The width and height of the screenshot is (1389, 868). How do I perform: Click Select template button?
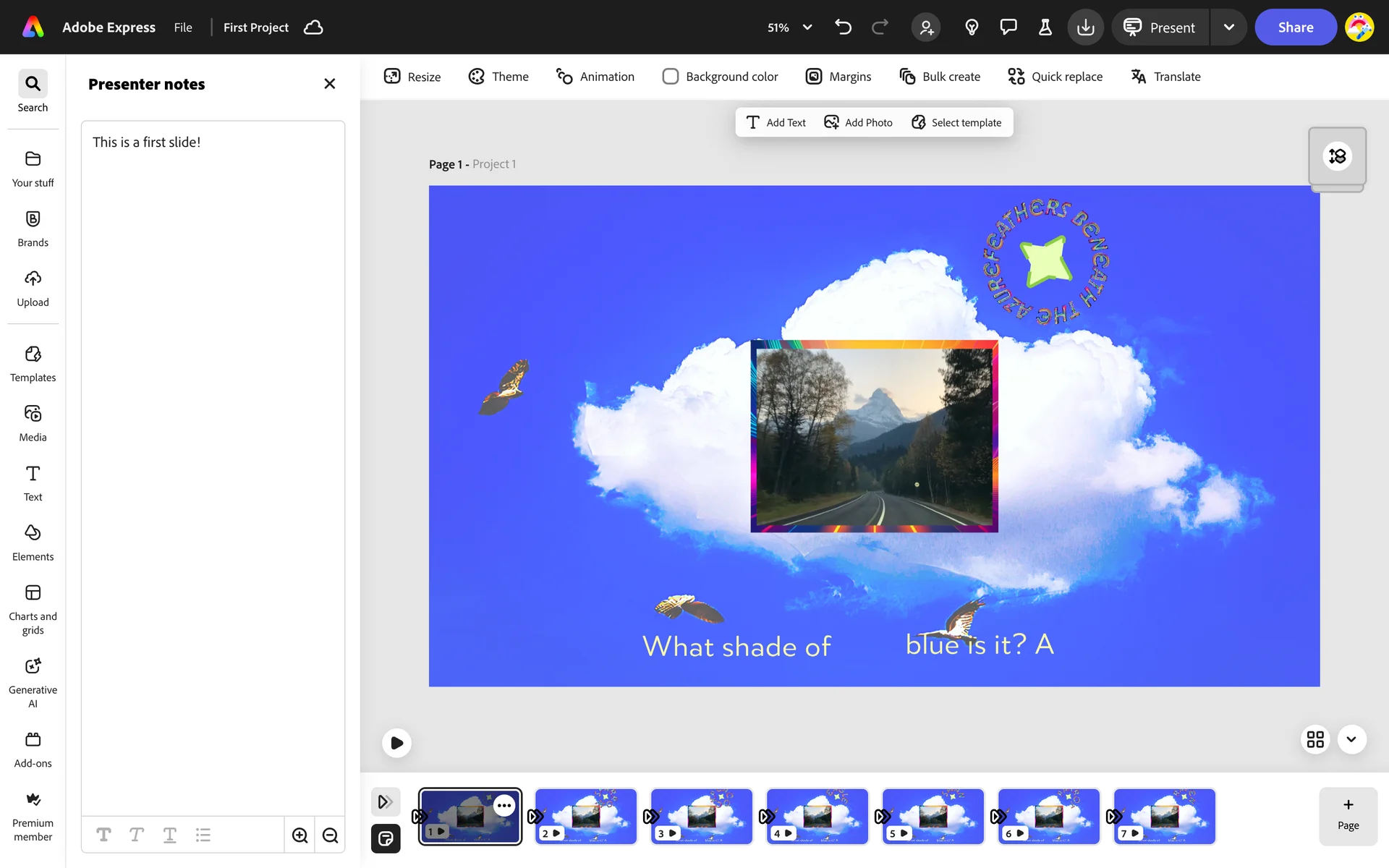click(x=956, y=122)
